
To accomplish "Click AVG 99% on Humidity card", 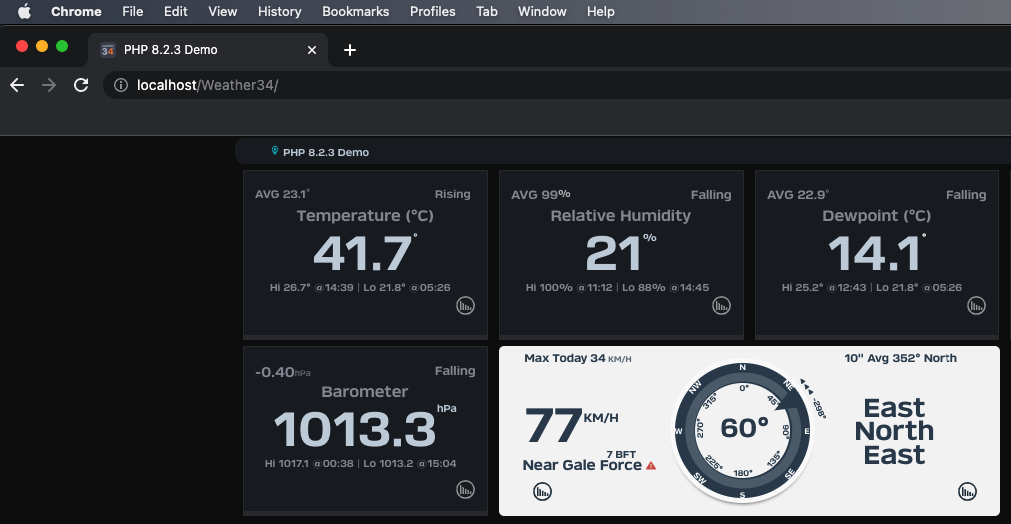I will (x=540, y=194).
